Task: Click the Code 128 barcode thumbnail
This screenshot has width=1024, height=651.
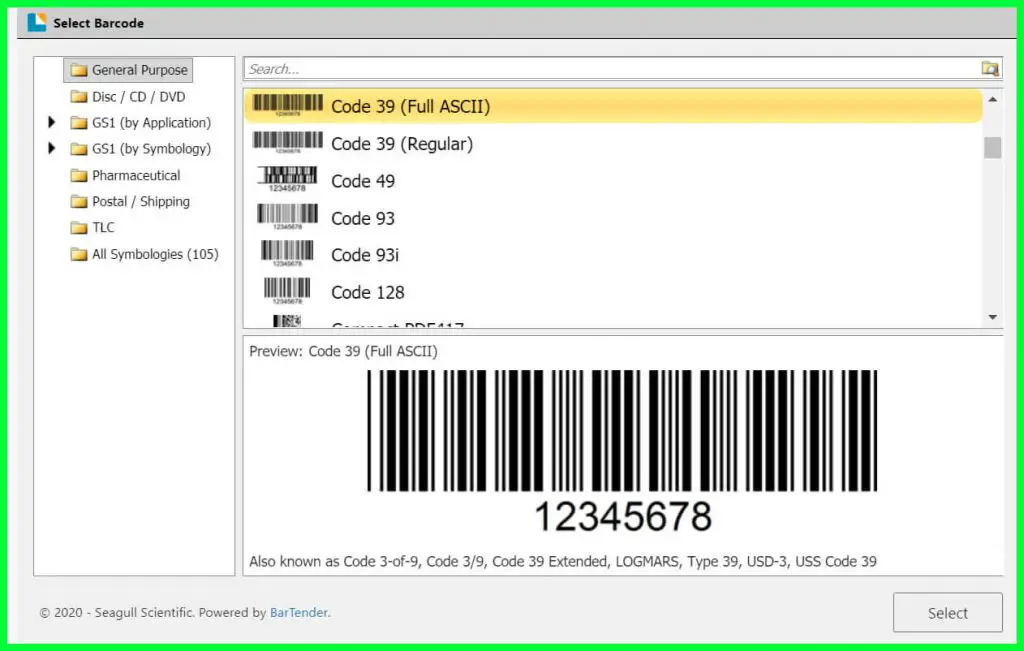Action: [x=286, y=290]
